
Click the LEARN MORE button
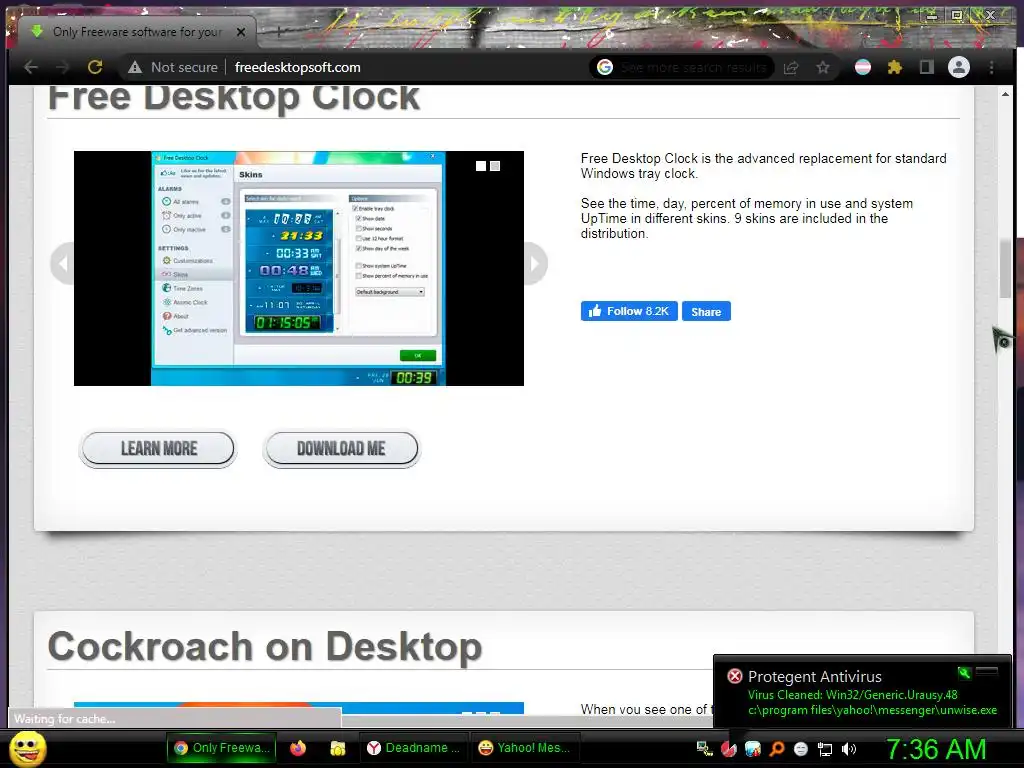click(x=158, y=449)
